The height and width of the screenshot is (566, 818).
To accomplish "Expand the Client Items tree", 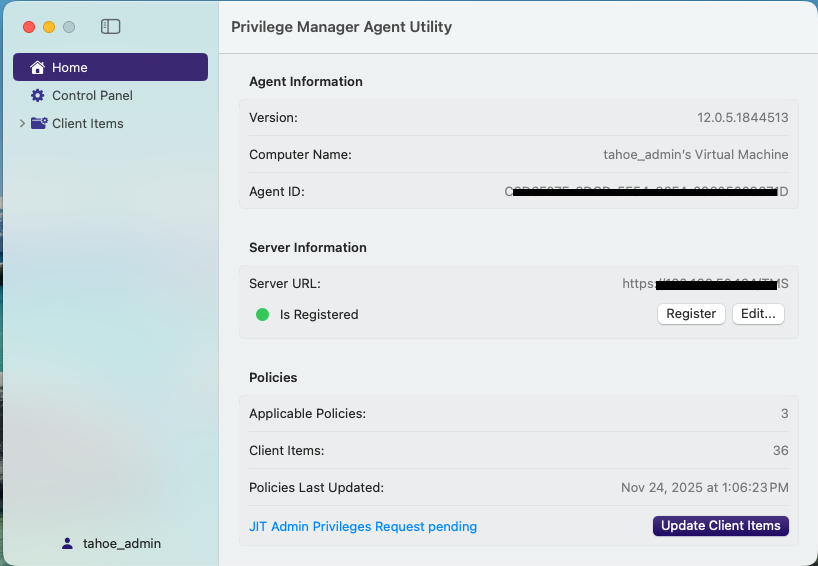I will tap(22, 124).
